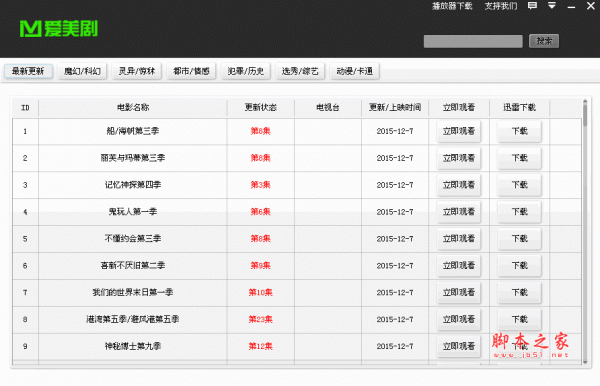Image resolution: width=600 pixels, height=386 pixels.
Task: Select the 不懂约会第三季 title cell
Action: pyautogui.click(x=133, y=239)
